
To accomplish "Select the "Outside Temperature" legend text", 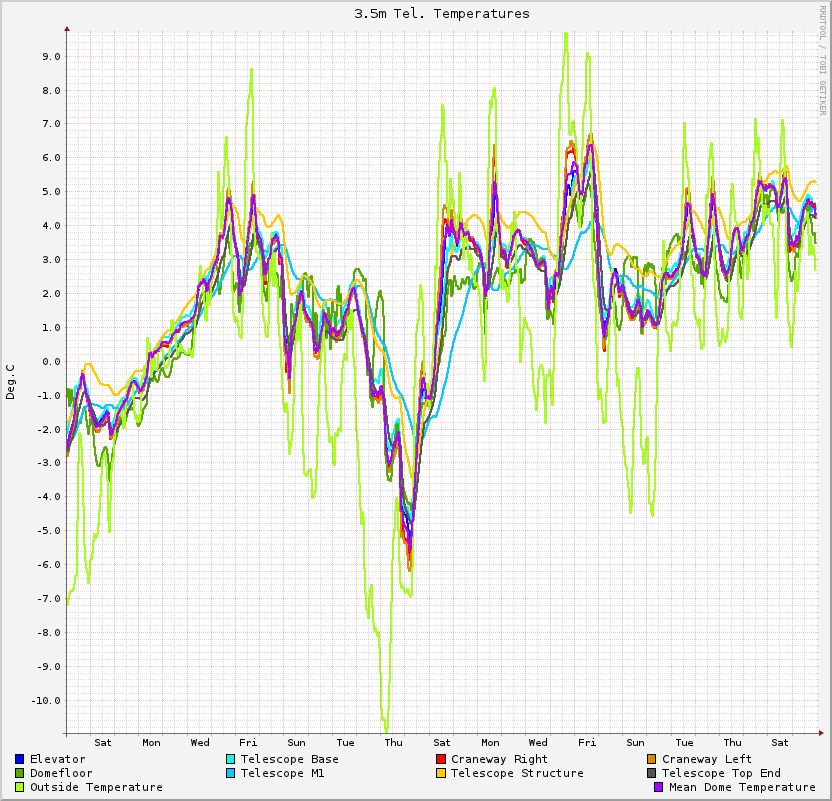I will click(96, 787).
